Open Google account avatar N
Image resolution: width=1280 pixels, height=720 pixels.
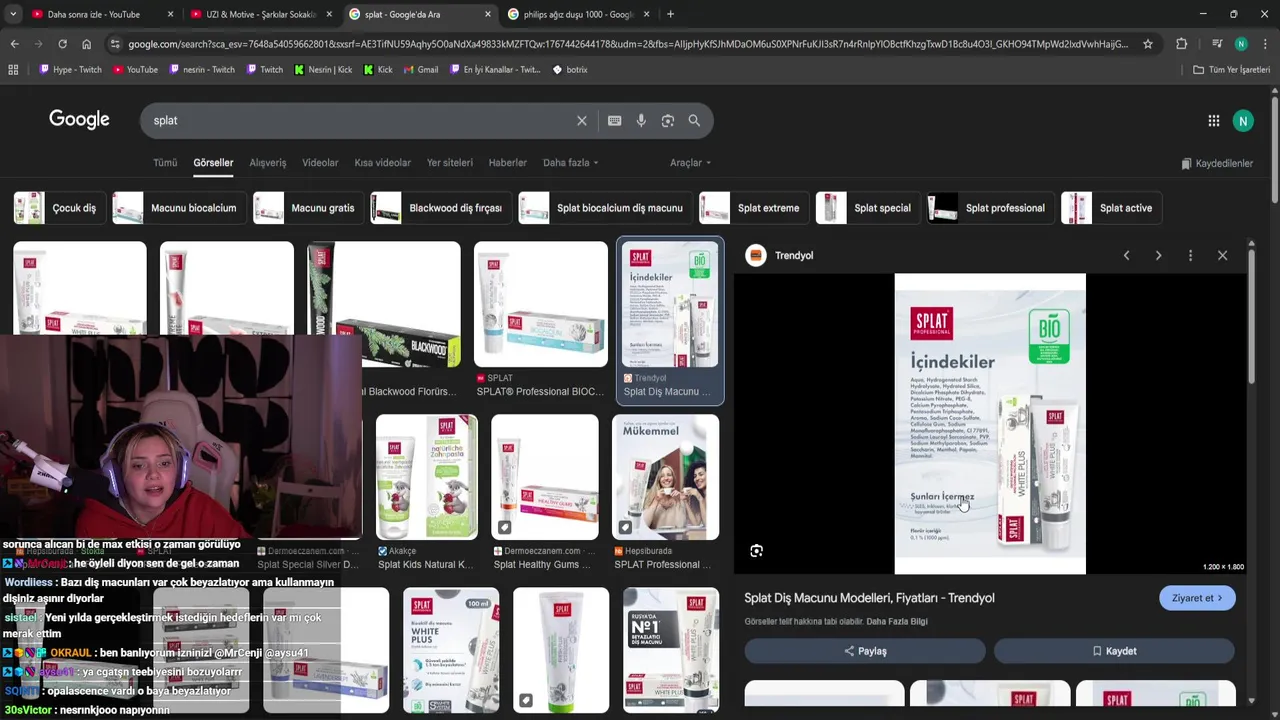pyautogui.click(x=1243, y=121)
